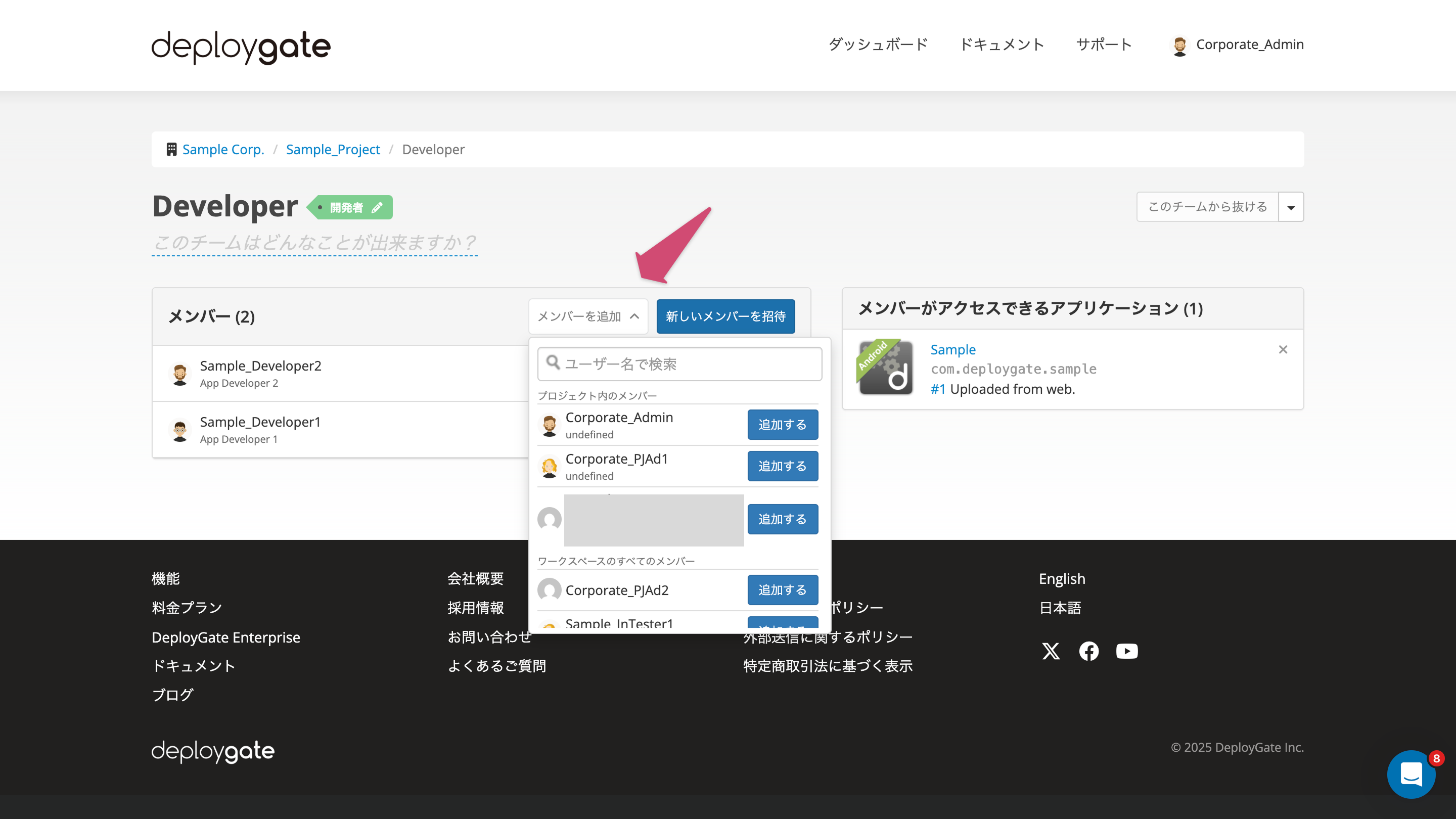The height and width of the screenshot is (819, 1456).
Task: Click the 新しいメンバーを招待 button
Action: [726, 316]
